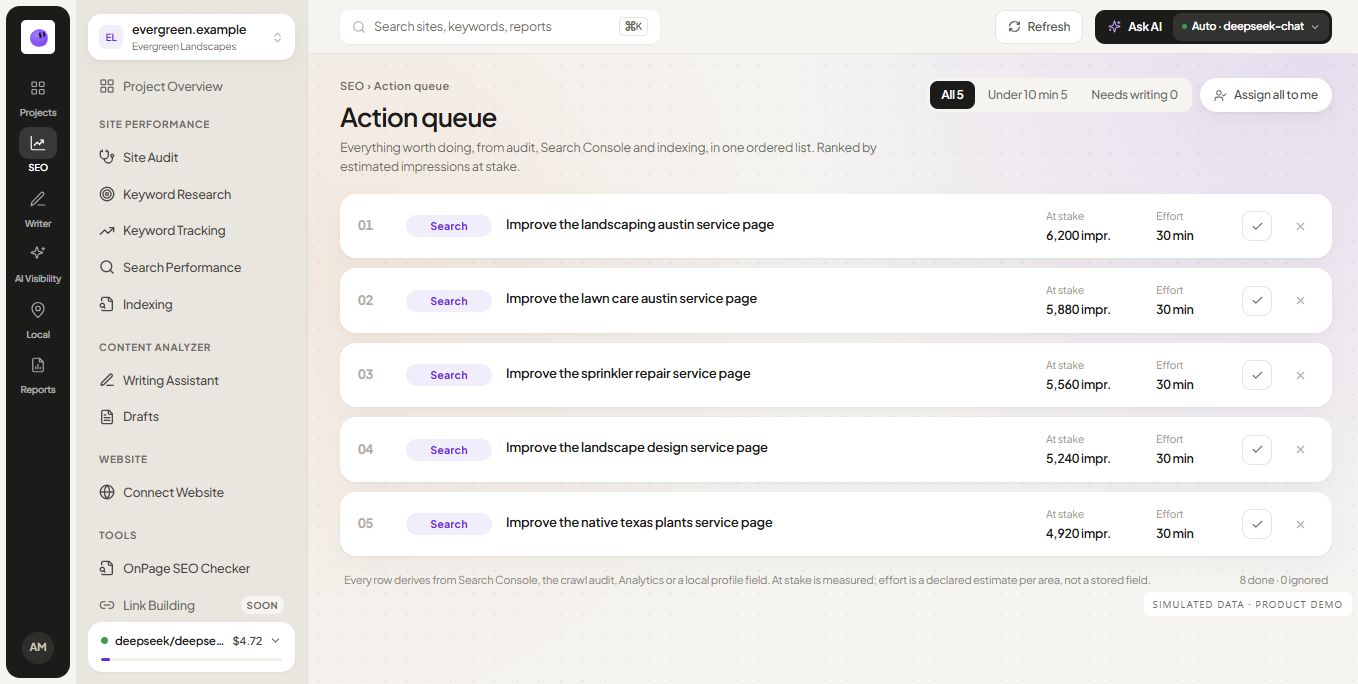Viewport: 1358px width, 684px height.
Task: Click Ask AI button
Action: pyautogui.click(x=1135, y=27)
